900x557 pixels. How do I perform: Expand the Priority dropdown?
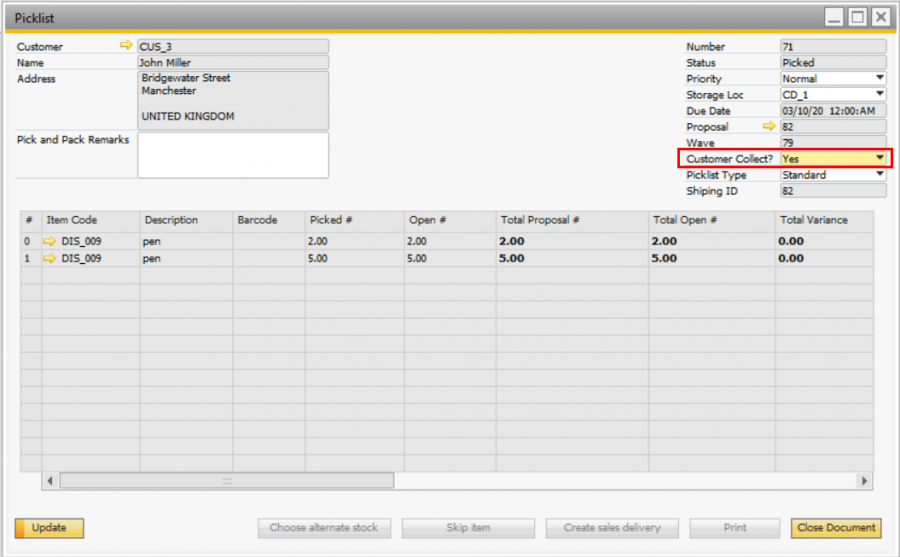click(880, 78)
